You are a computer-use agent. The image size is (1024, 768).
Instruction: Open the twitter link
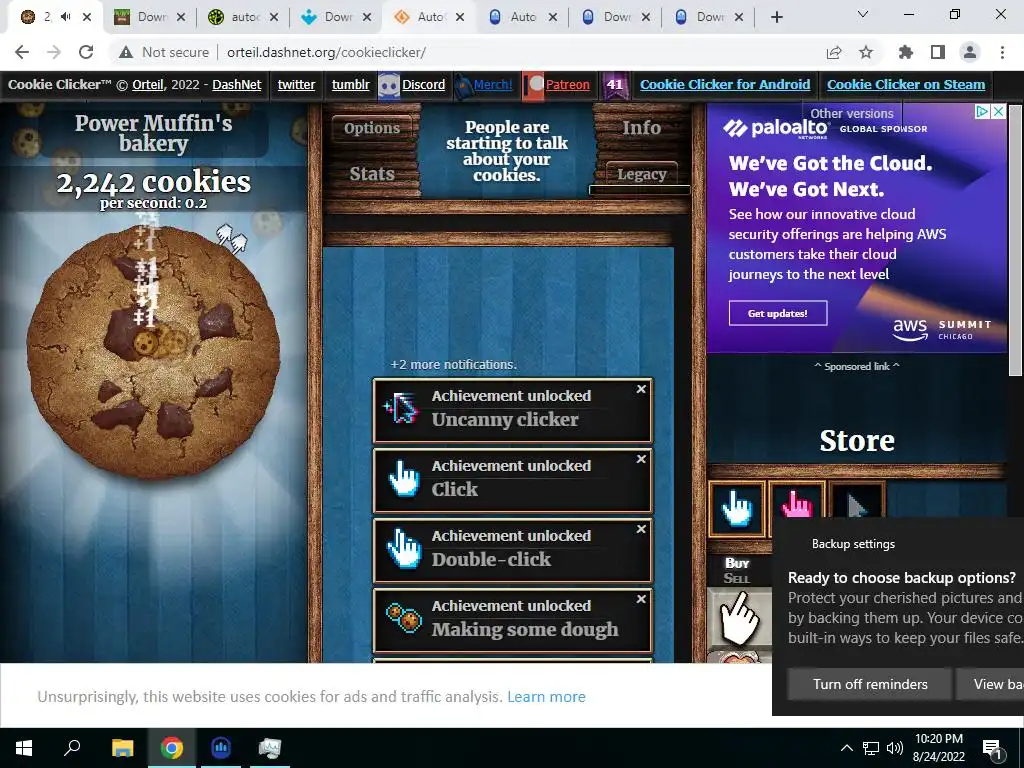coord(296,84)
